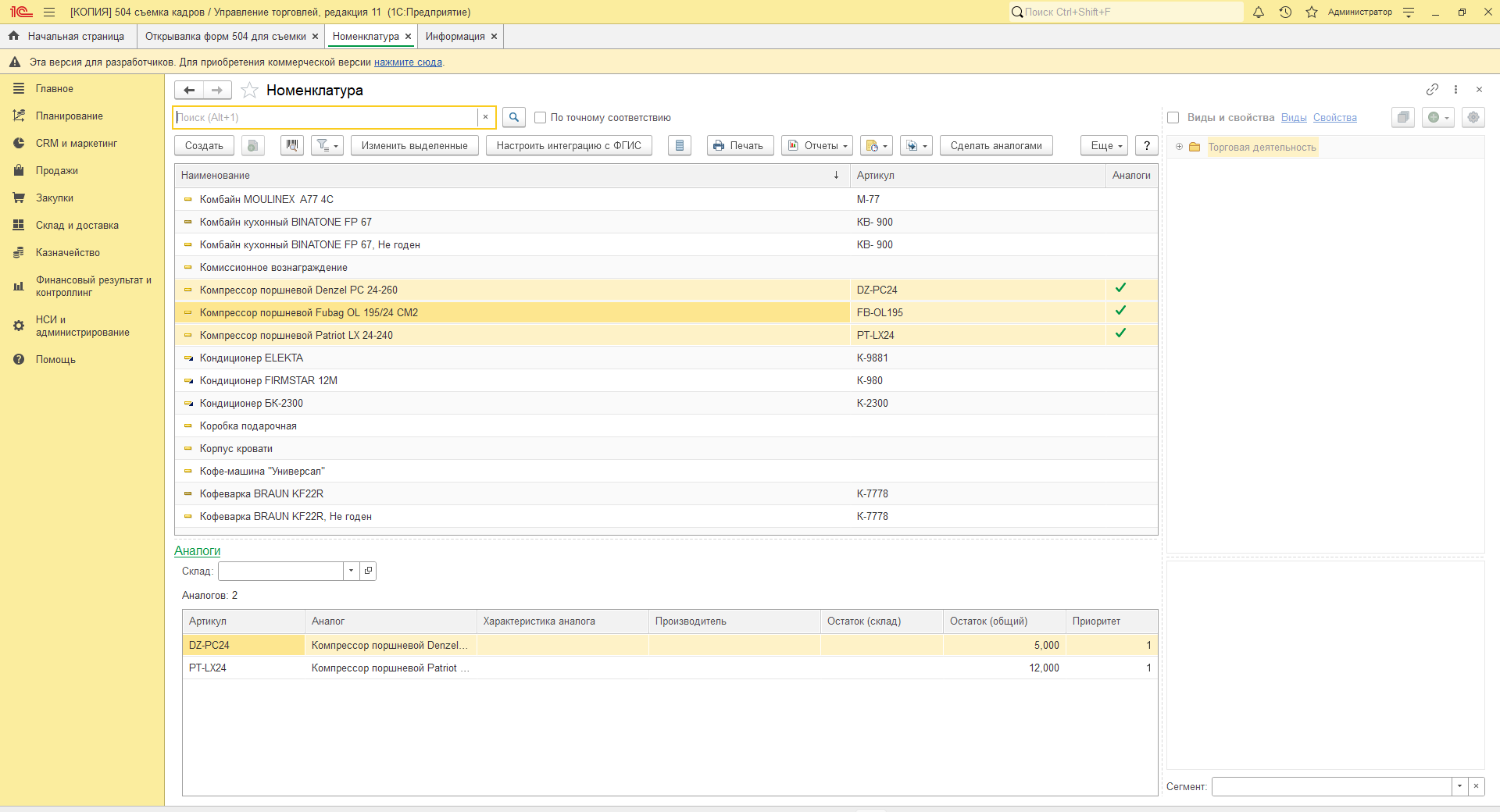Sort by Наименование column header
This screenshot has width=1500, height=812.
[512, 175]
